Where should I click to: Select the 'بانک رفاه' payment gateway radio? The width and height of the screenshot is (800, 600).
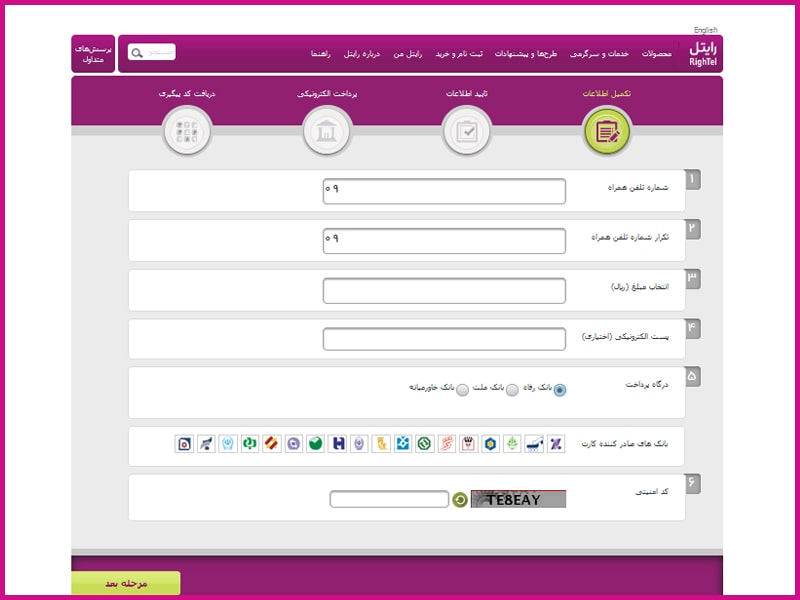click(560, 390)
